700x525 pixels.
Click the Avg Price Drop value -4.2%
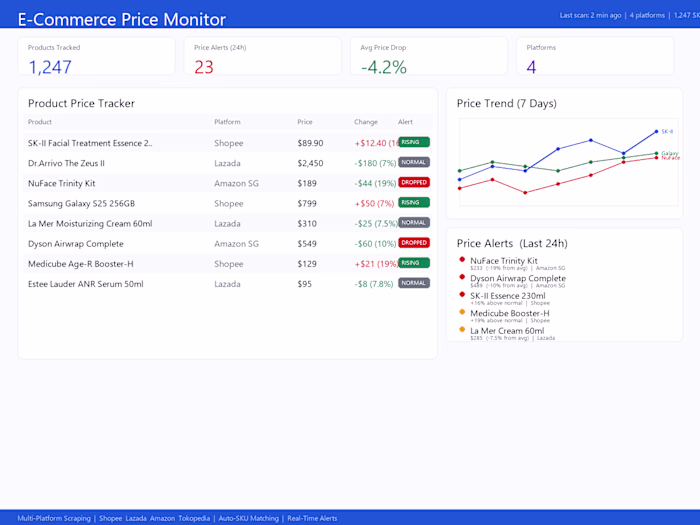coord(383,67)
